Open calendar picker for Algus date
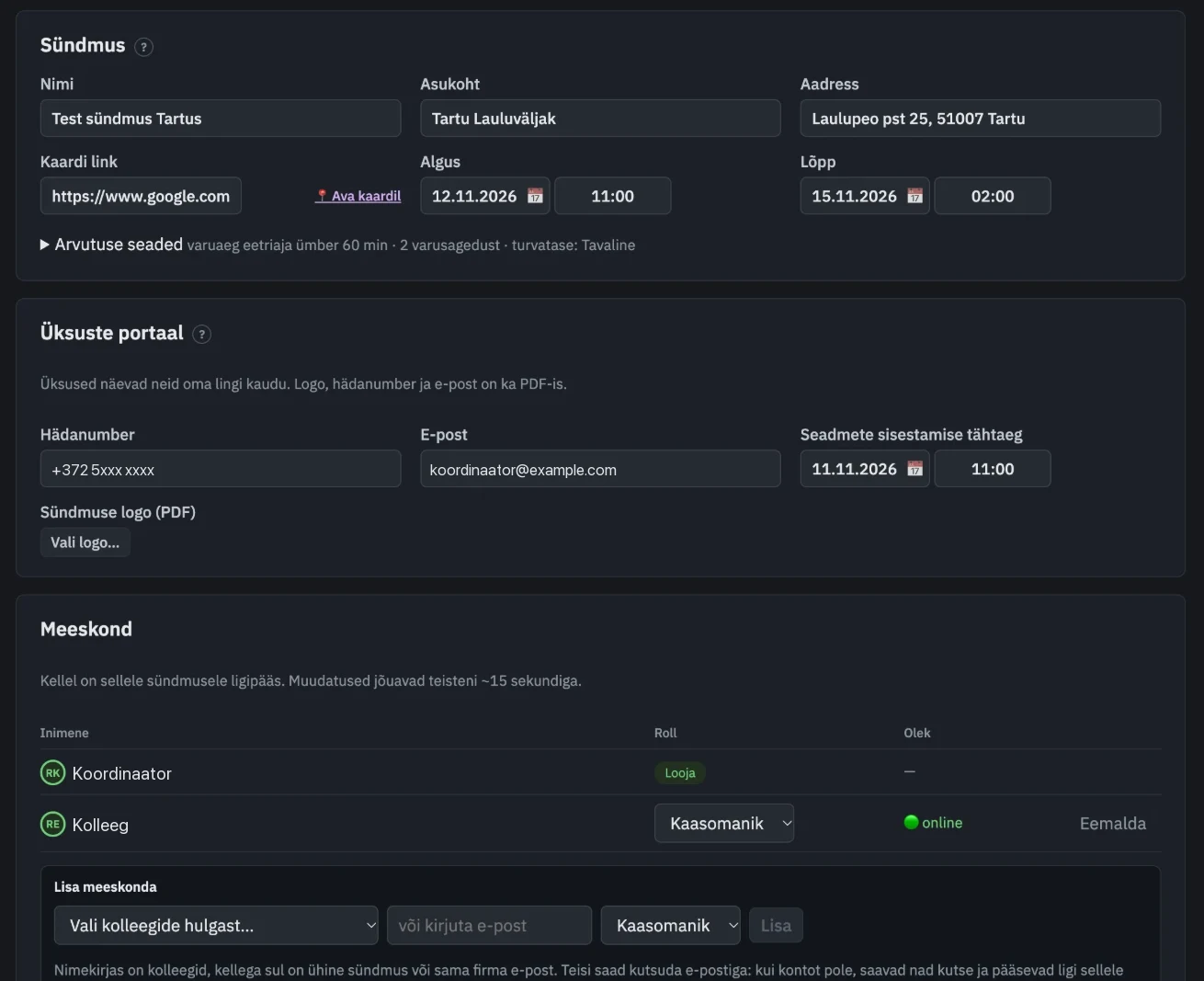The image size is (1204, 981). pos(535,196)
